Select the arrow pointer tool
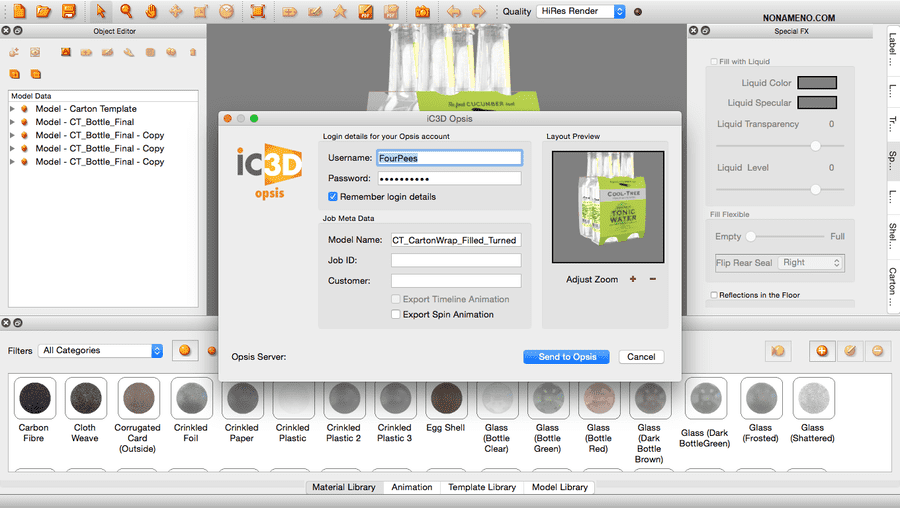The image size is (900, 508). pos(101,12)
